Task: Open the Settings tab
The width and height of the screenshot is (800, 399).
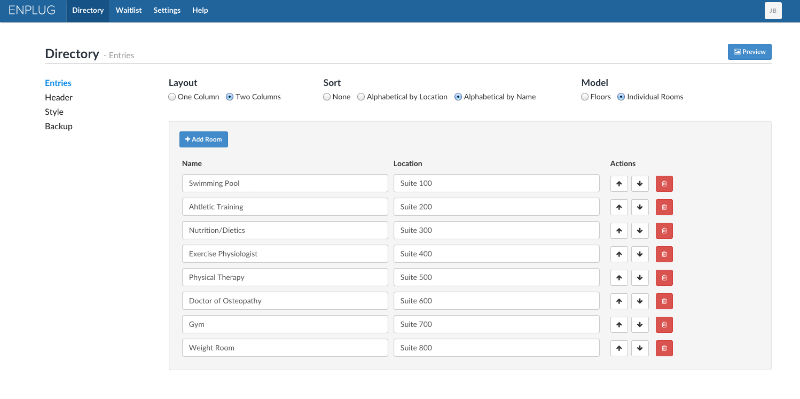Action: click(167, 11)
